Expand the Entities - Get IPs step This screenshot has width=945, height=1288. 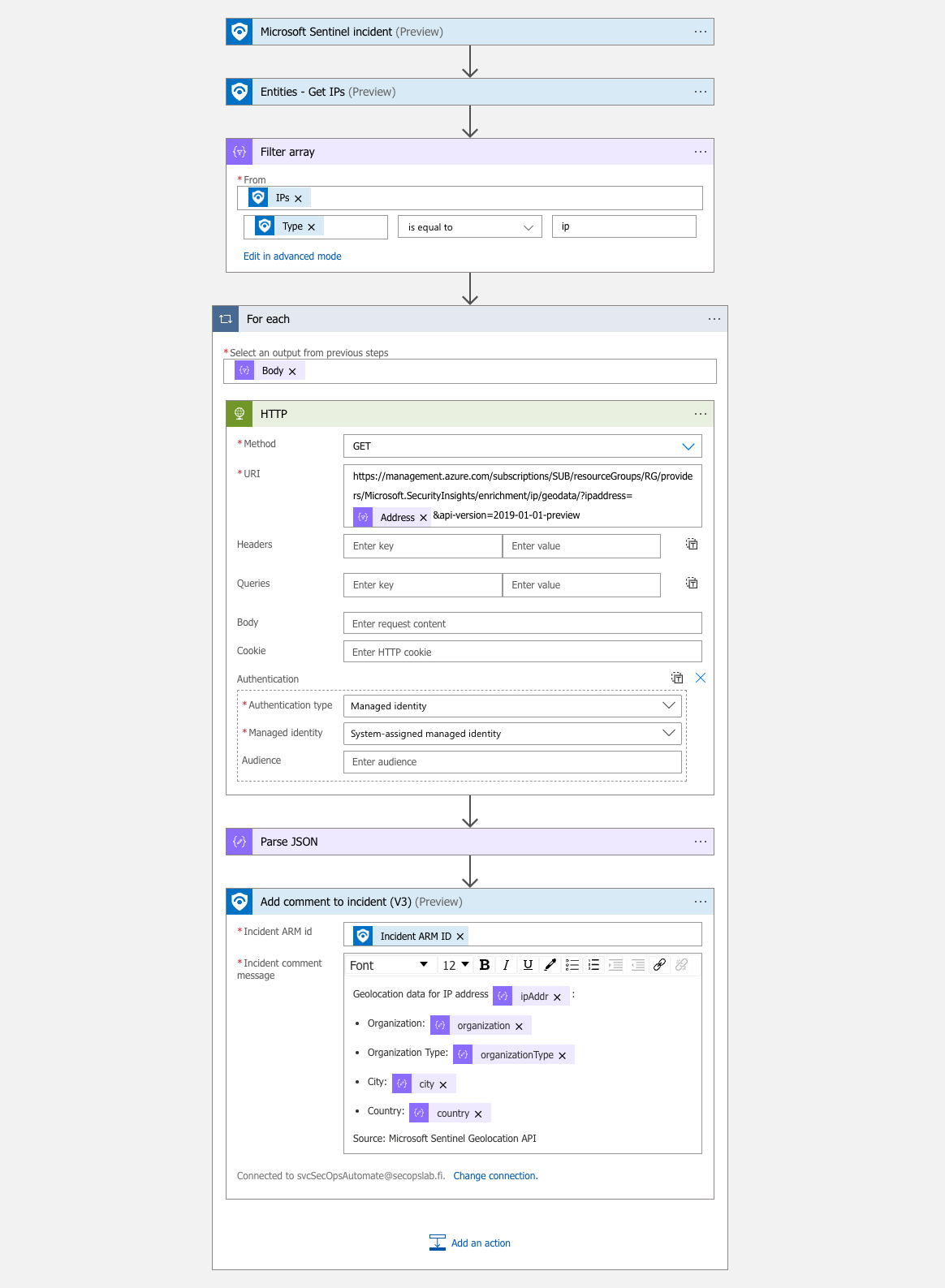click(470, 92)
